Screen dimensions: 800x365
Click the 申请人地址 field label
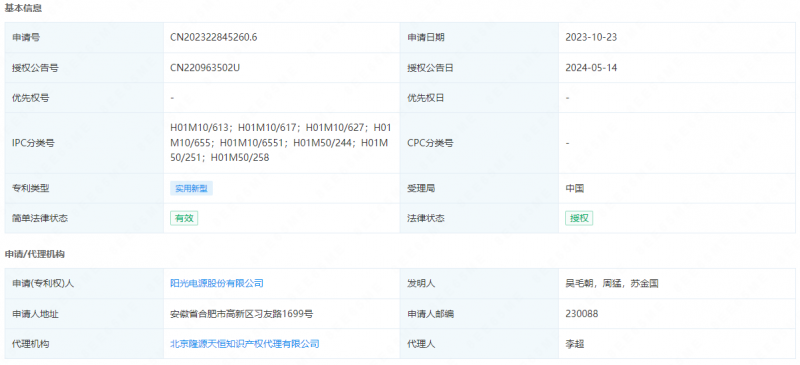point(35,314)
